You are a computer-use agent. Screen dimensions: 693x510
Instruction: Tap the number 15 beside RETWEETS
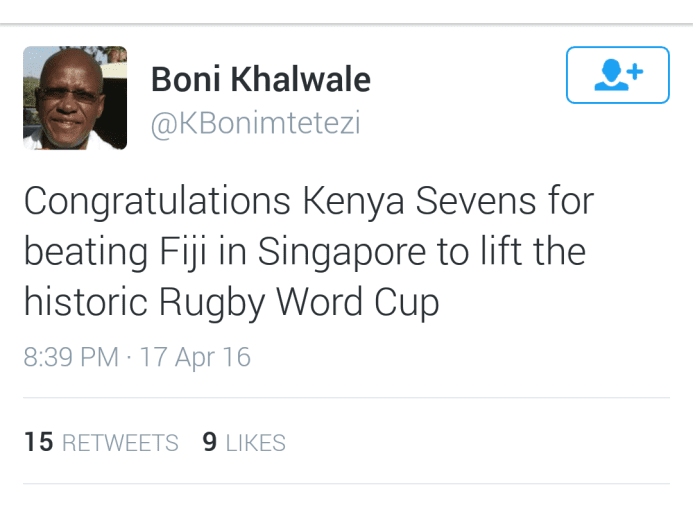(39, 442)
